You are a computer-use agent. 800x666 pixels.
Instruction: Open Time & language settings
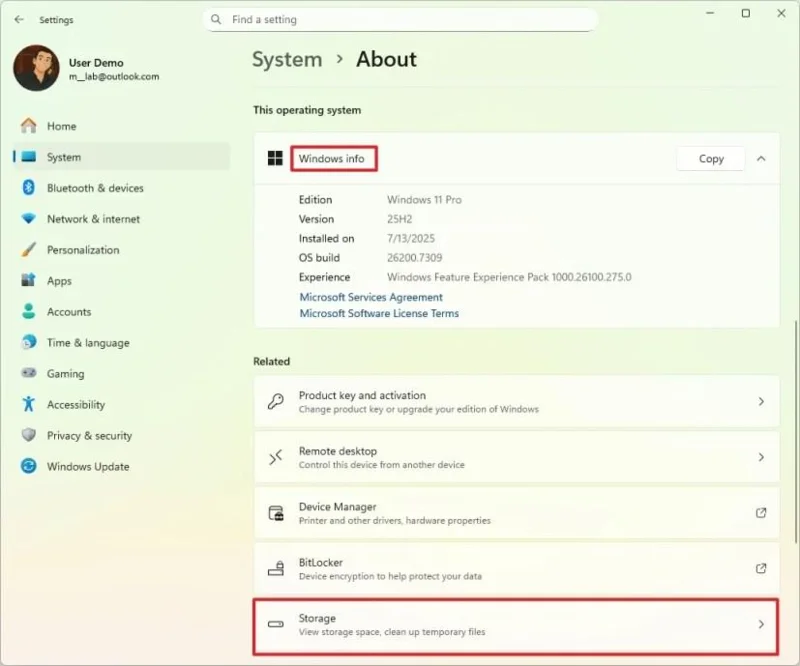coord(121,342)
